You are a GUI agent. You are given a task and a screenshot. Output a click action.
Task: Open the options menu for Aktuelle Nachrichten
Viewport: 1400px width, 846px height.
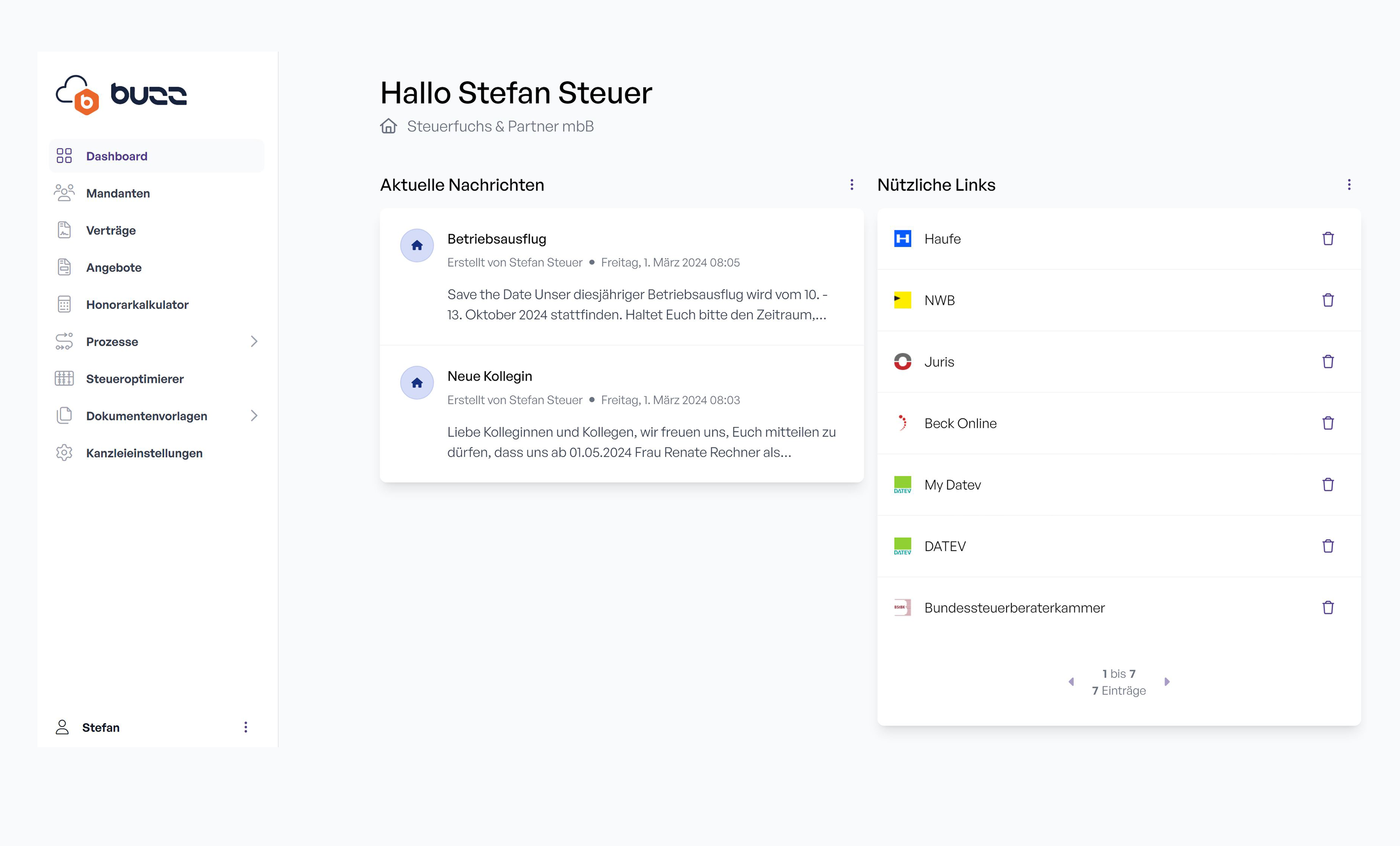851,185
